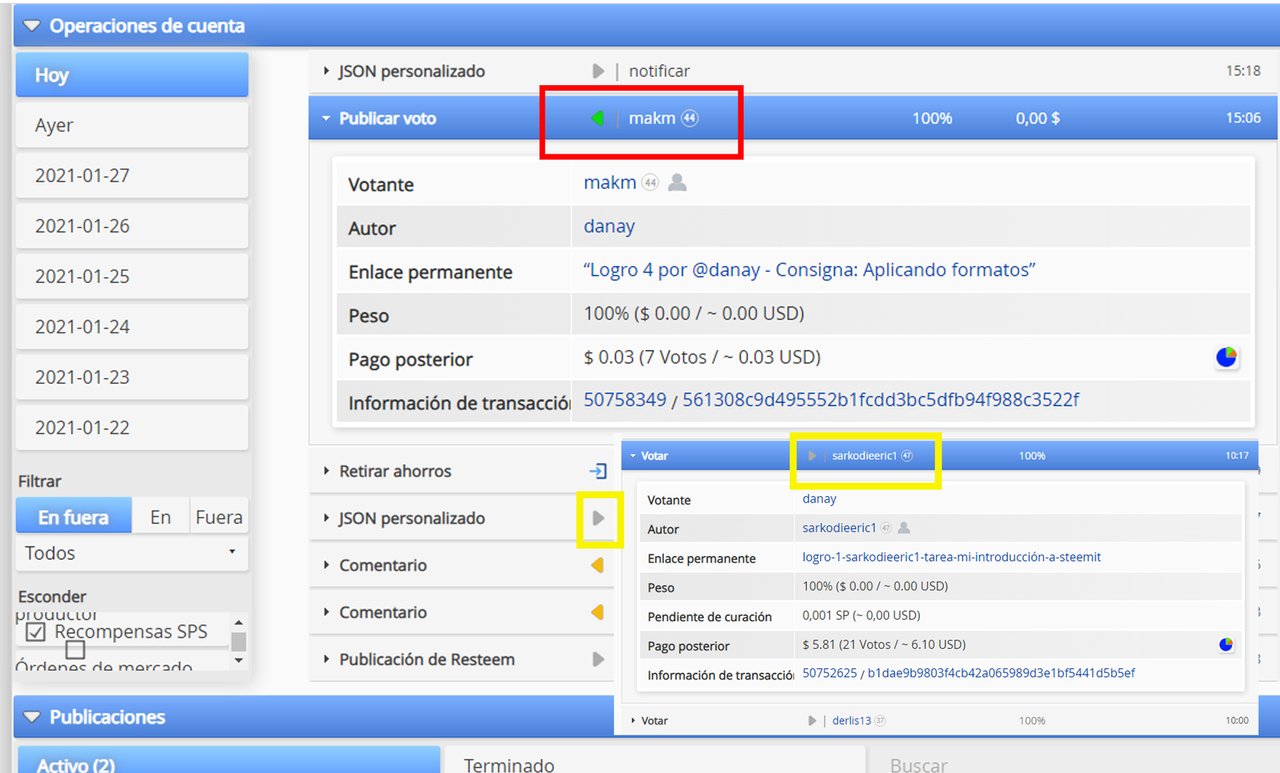This screenshot has width=1280, height=773.
Task: Click reputation badge 47 in Votar header row
Action: pos(907,456)
